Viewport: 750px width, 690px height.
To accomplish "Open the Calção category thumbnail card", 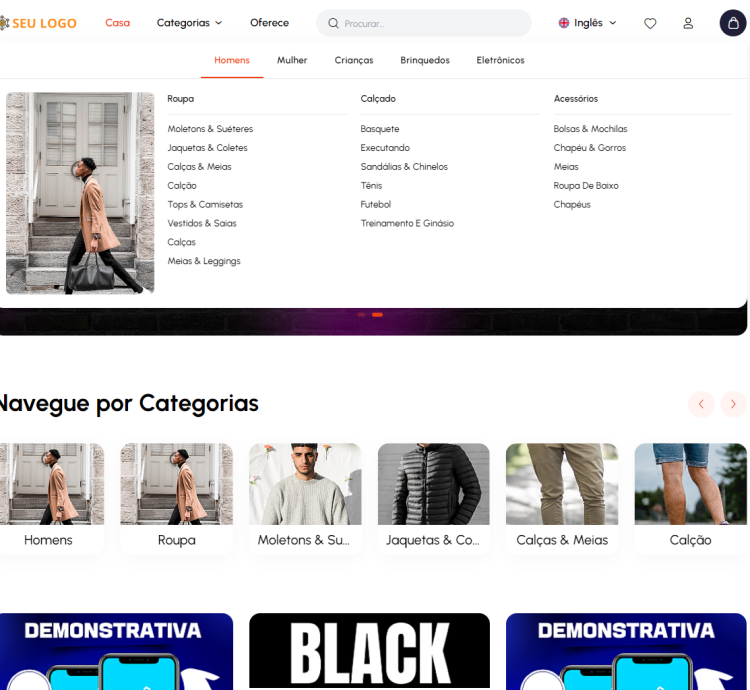I will 690,498.
